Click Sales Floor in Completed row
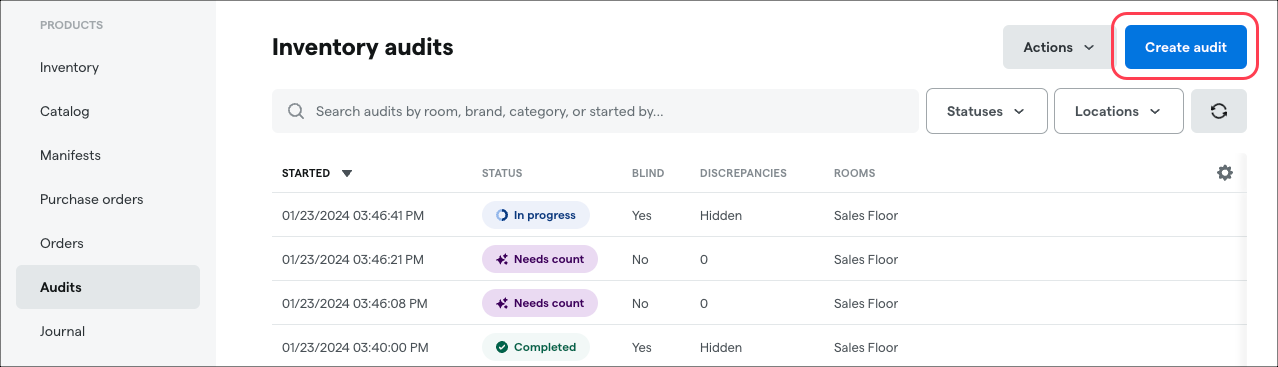This screenshot has width=1278, height=367. (x=866, y=347)
